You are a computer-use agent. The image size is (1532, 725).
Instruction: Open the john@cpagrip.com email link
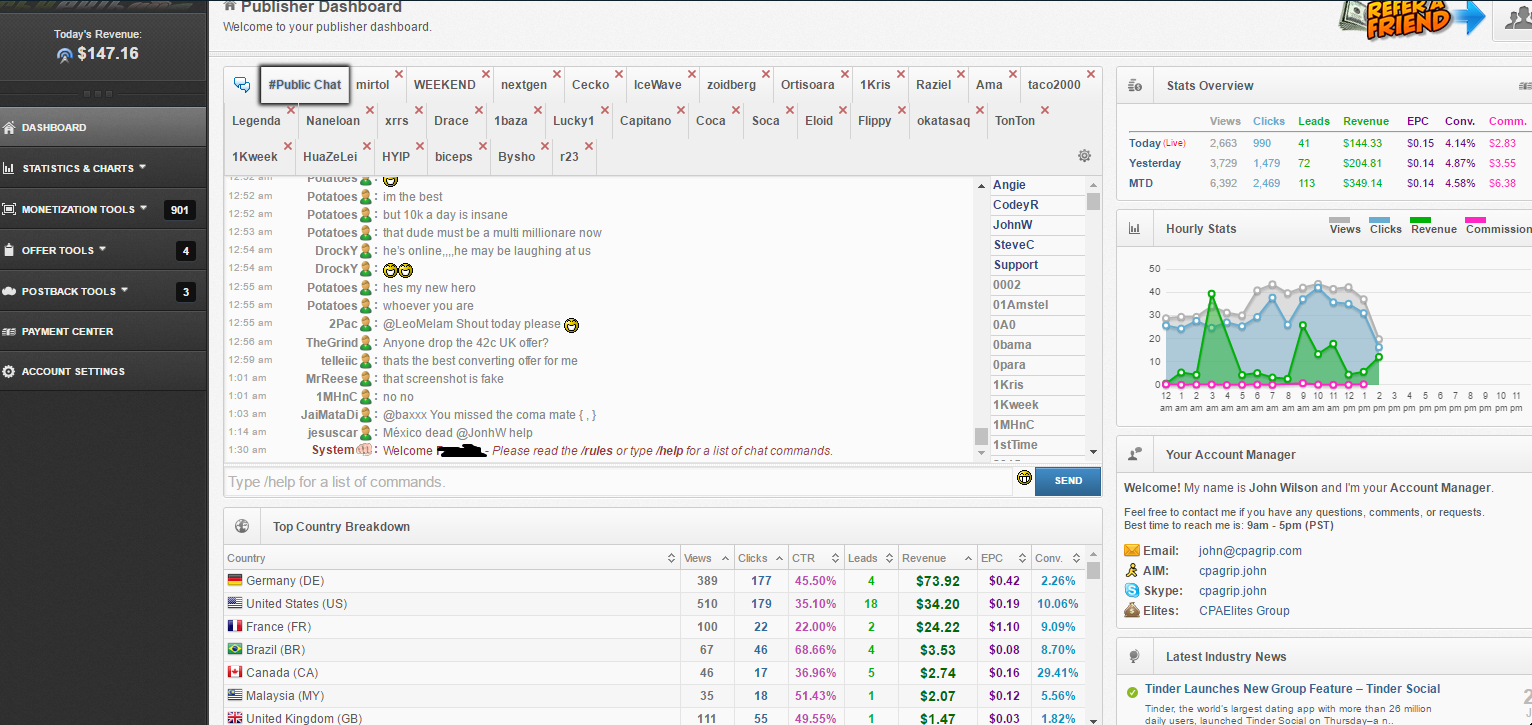tap(1250, 550)
